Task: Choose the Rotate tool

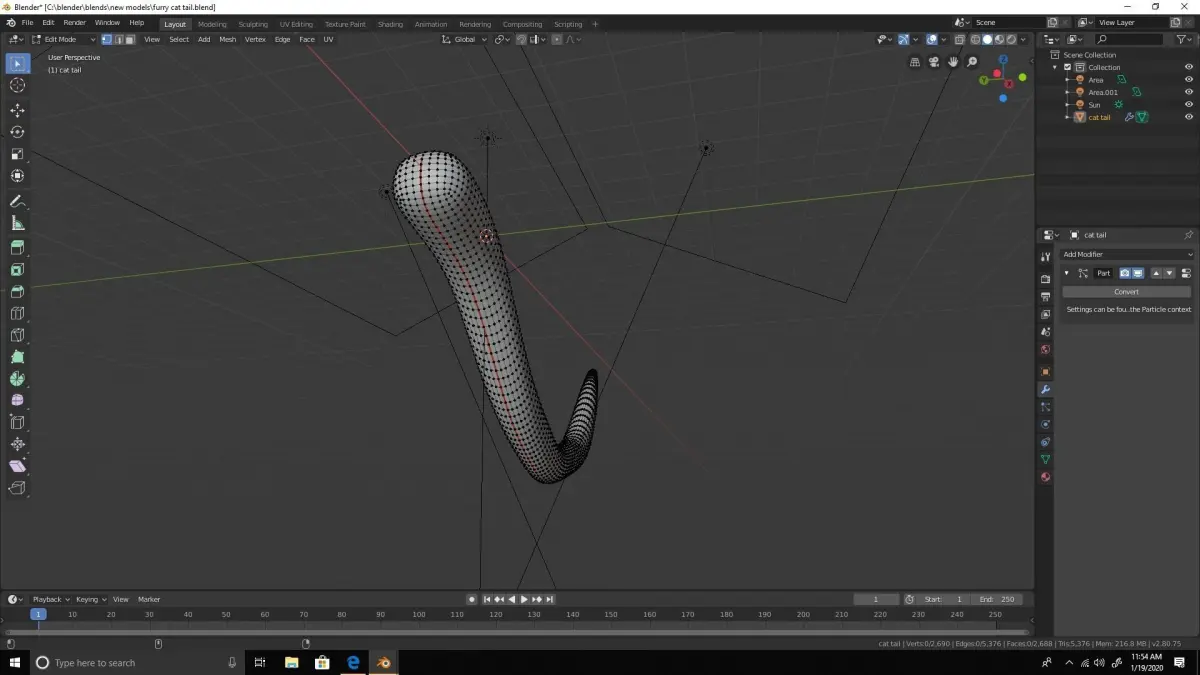Action: coord(17,132)
